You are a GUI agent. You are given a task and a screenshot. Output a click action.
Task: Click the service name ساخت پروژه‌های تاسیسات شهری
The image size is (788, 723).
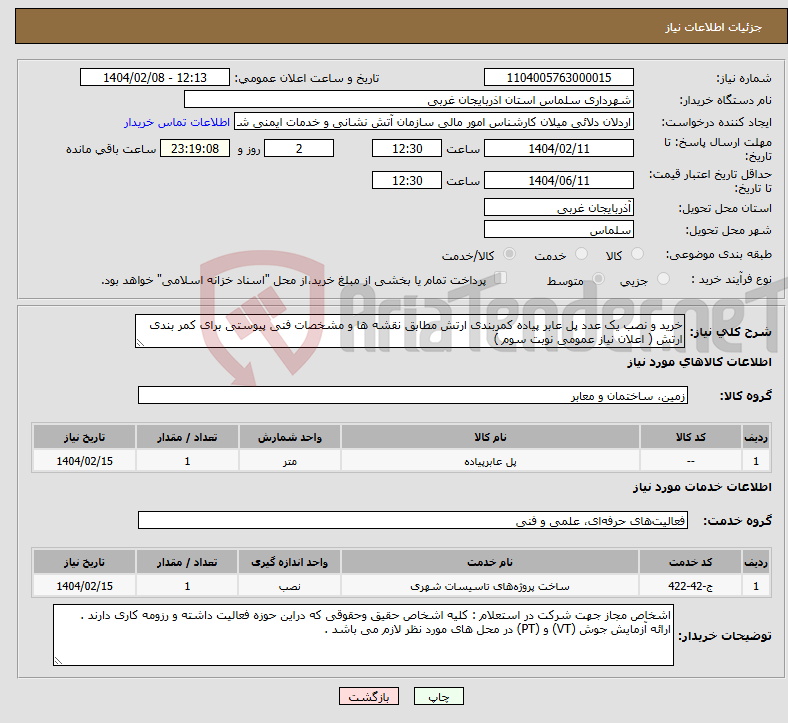(x=490, y=586)
